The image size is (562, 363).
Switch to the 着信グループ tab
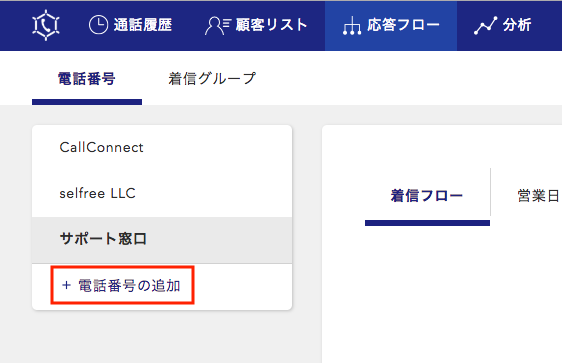click(212, 79)
